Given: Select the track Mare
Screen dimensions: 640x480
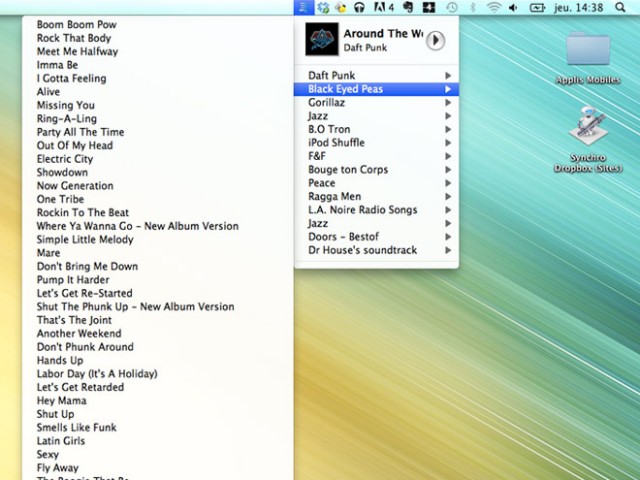Looking at the screenshot, I should coord(158,253).
